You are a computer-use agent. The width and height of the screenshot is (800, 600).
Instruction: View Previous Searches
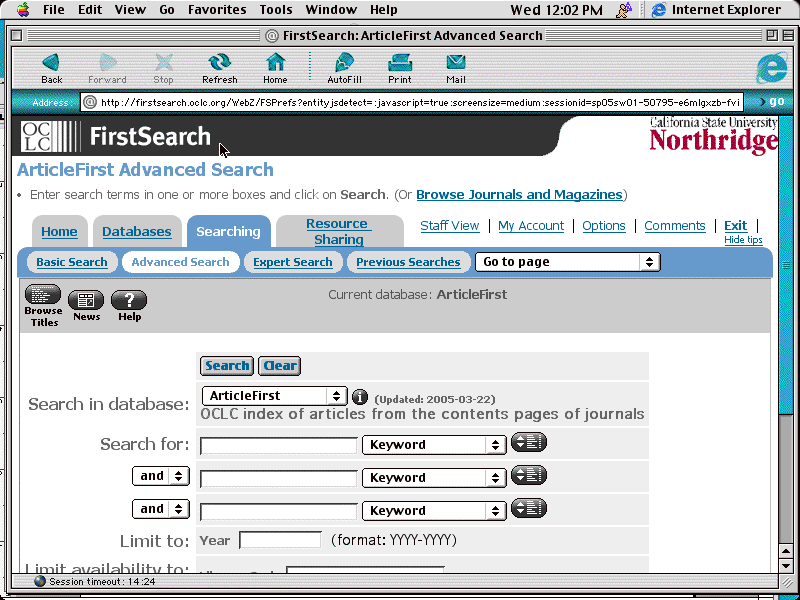[408, 262]
